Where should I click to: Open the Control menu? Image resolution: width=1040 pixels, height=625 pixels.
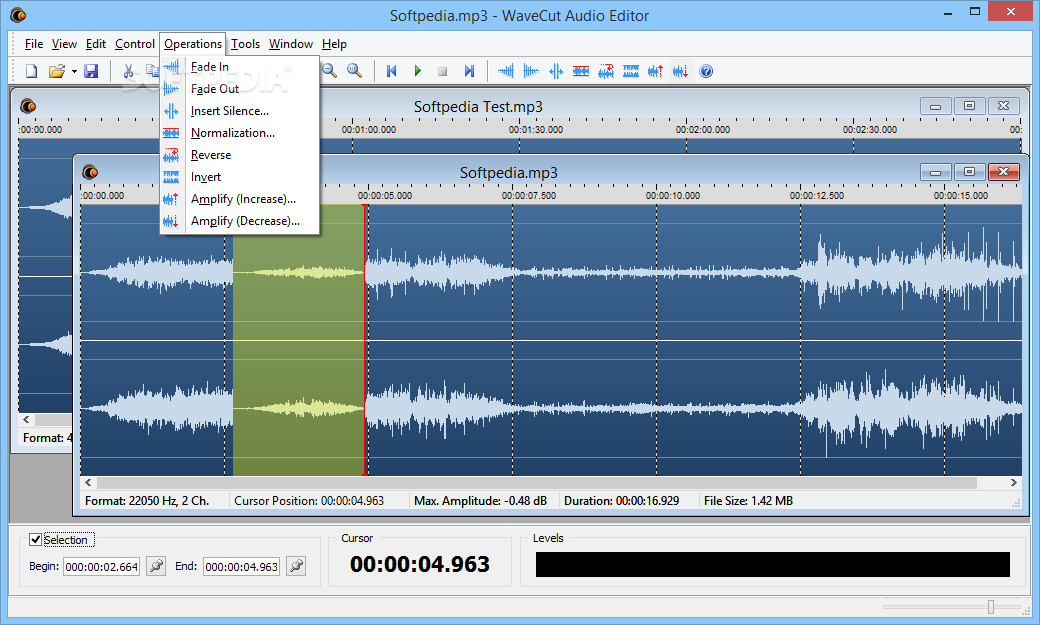click(135, 44)
